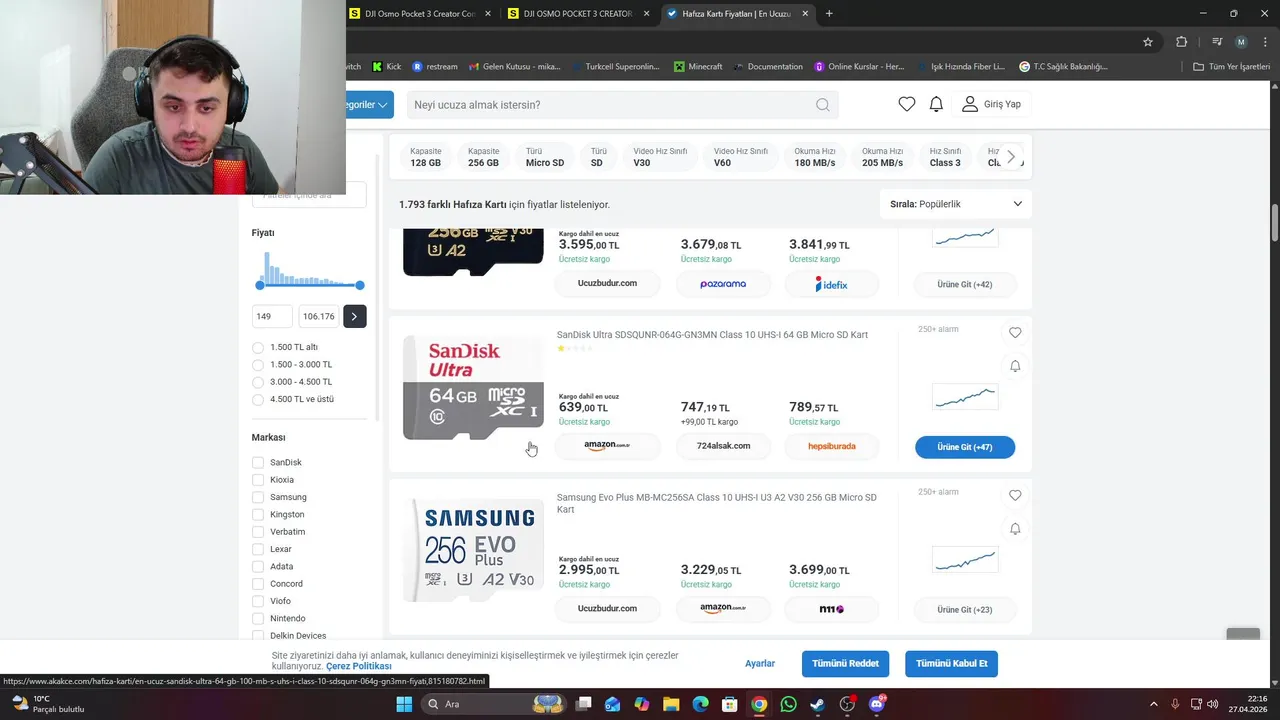This screenshot has width=1280, height=720.
Task: Open SanDisk Ultra 64 GB product thumbnail
Action: (473, 387)
